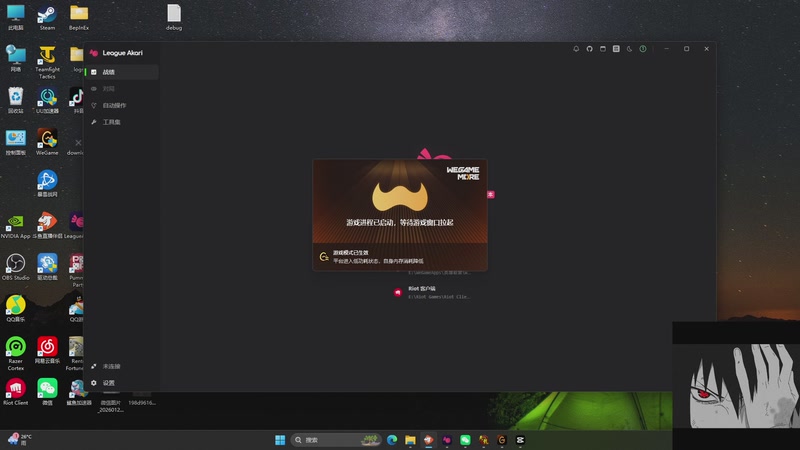This screenshot has height=450, width=800.
Task: Open 控制面板 desktop icon
Action: point(15,142)
